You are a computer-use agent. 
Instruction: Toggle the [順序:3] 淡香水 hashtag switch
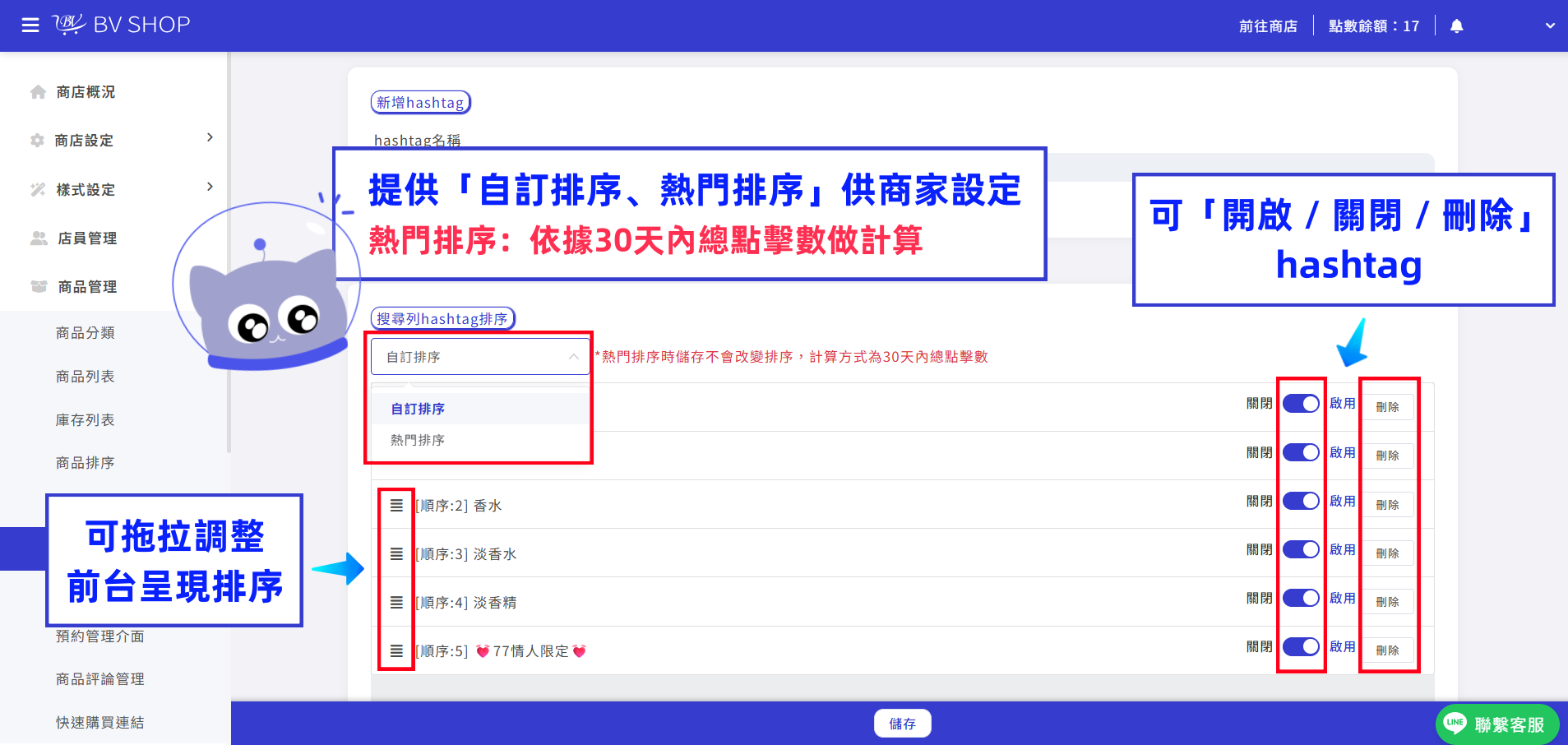(x=1301, y=549)
